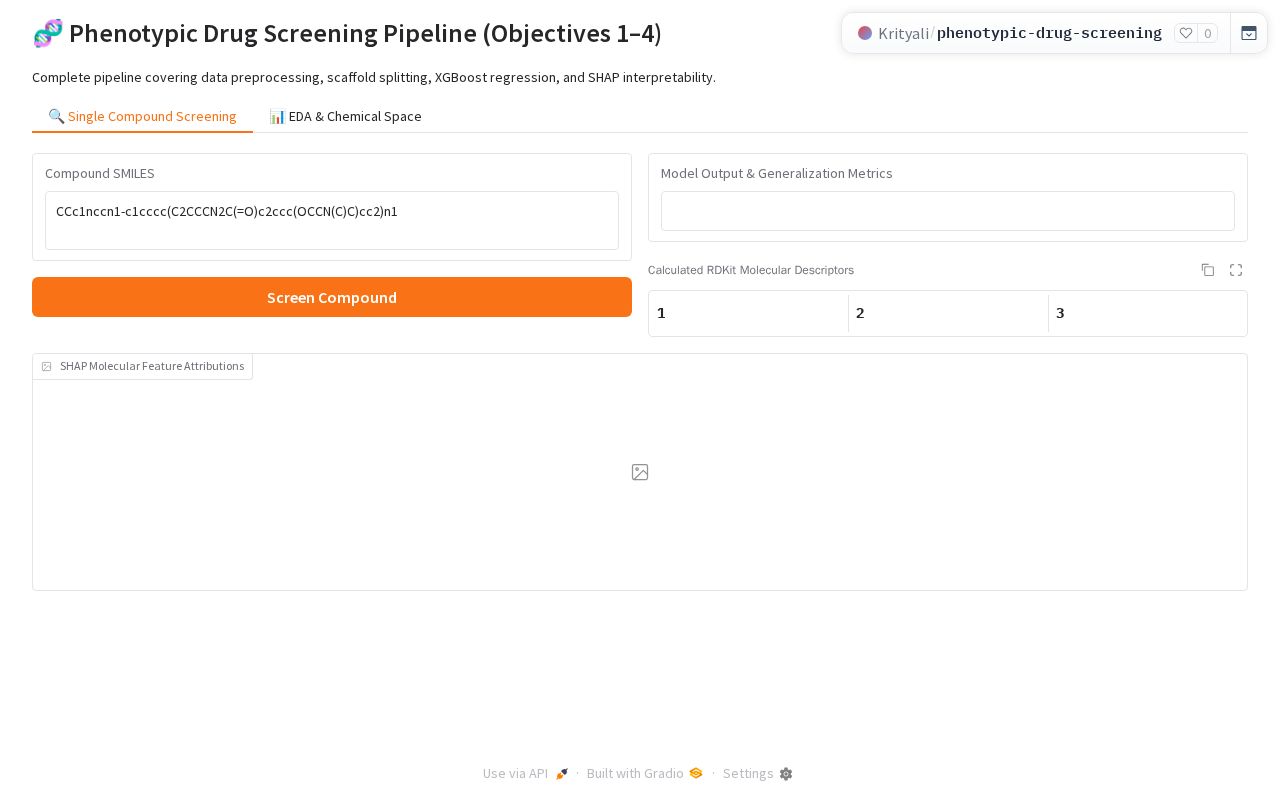Viewport: 1280px width, 800px height.
Task: Open the Settings link in footer
Action: (x=758, y=774)
